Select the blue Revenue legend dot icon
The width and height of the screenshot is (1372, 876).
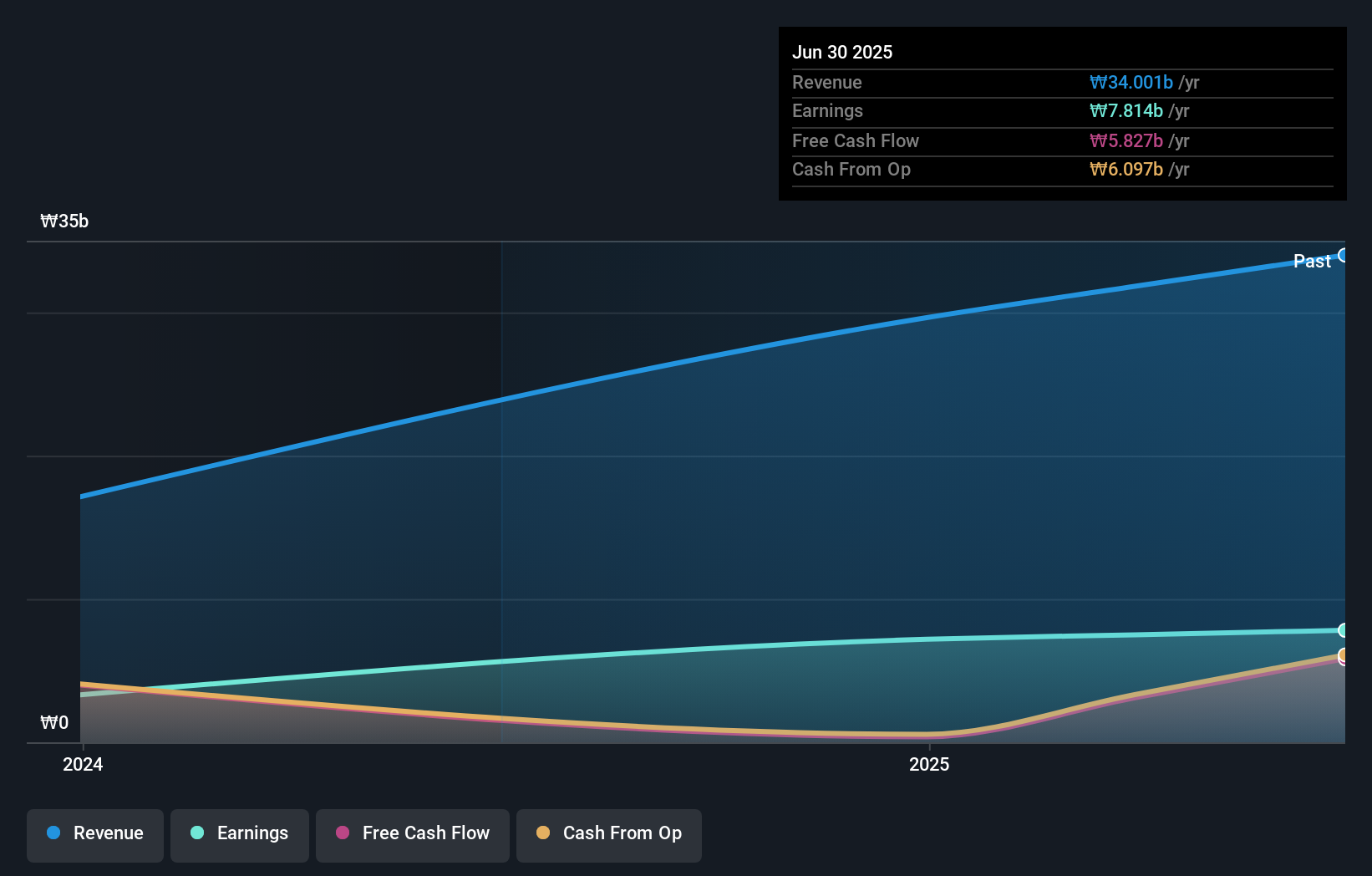[53, 833]
